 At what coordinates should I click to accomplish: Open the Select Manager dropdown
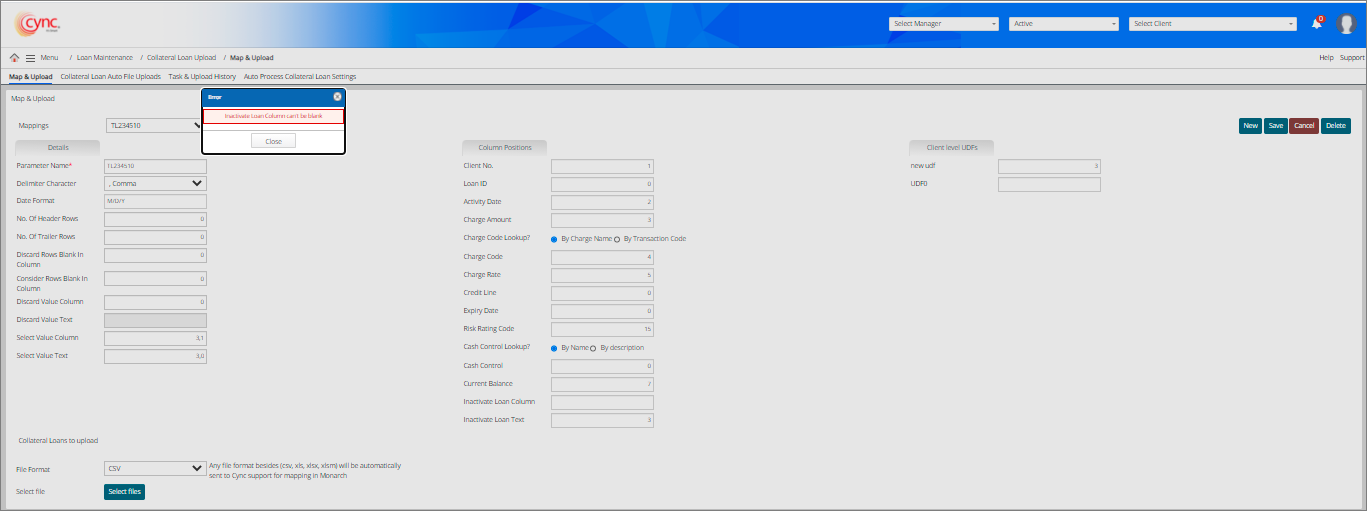tap(943, 24)
